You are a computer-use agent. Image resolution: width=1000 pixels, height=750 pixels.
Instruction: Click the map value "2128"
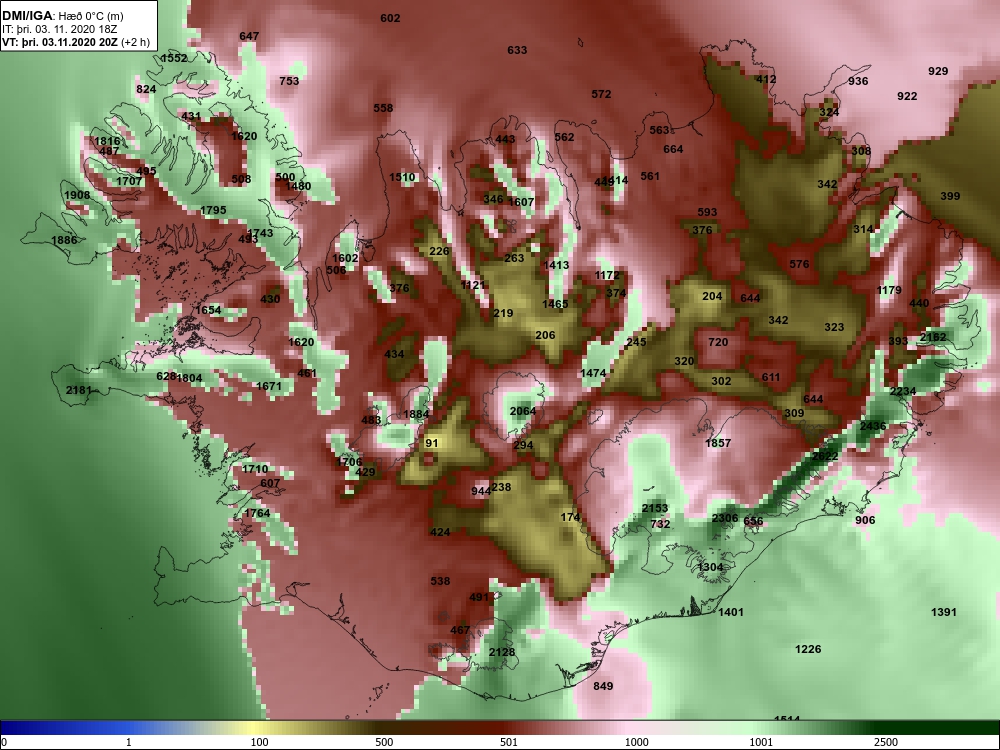[502, 652]
